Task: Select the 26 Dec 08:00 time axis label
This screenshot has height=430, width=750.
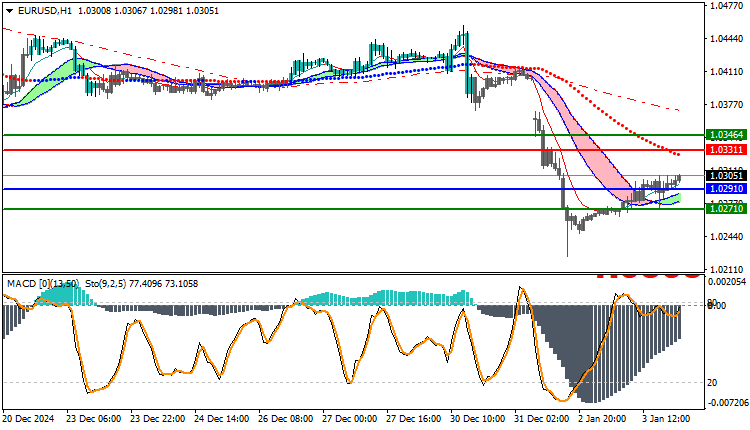Action: point(286,419)
